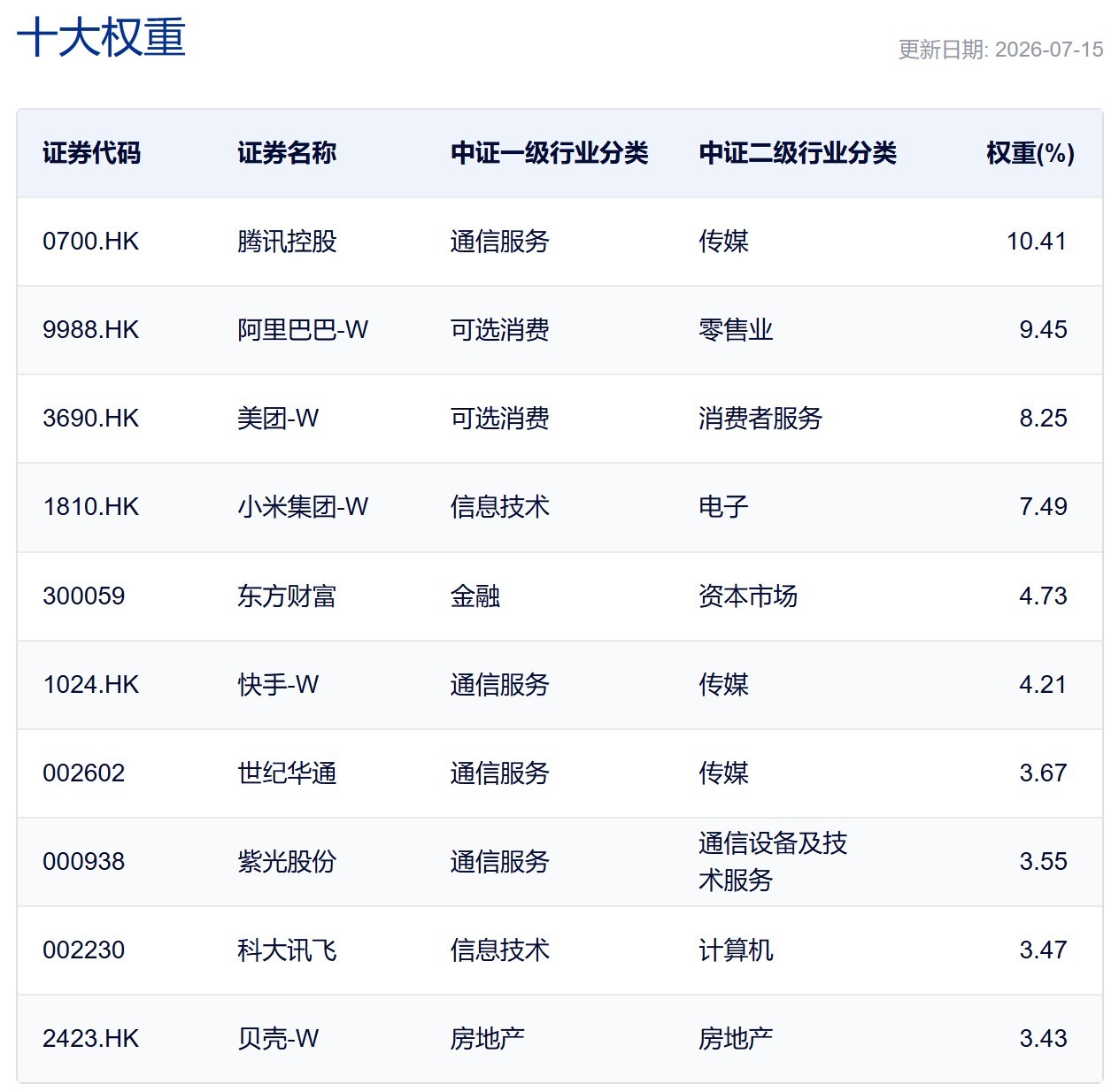1119x1092 pixels.
Task: Click the weight value 10.41
Action: [x=1037, y=242]
